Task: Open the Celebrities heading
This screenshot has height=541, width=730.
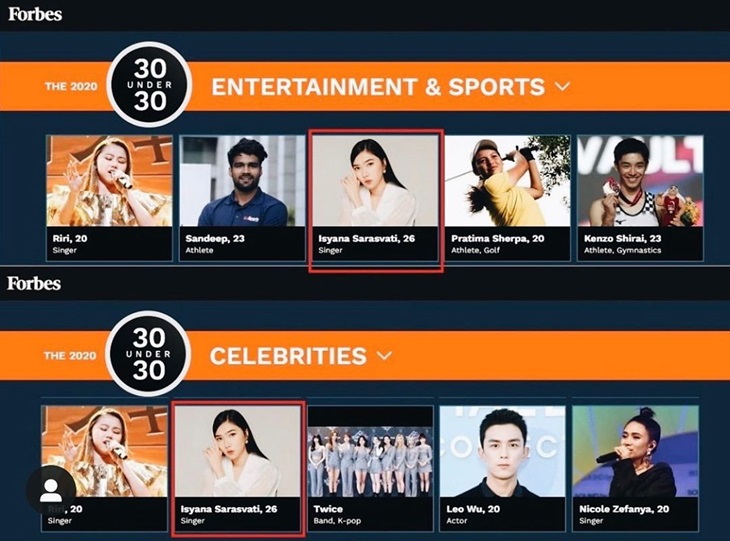Action: (x=288, y=356)
